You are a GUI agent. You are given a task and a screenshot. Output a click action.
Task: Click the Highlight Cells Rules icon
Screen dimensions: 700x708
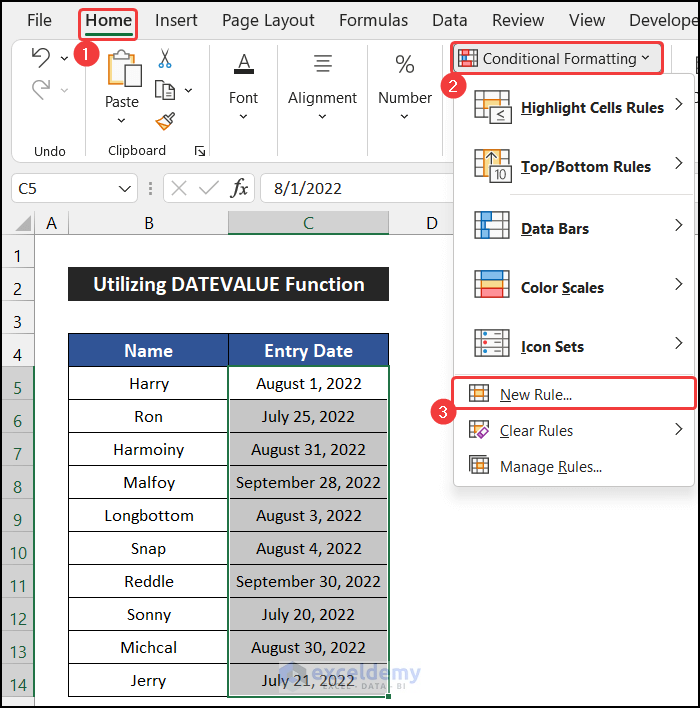493,107
